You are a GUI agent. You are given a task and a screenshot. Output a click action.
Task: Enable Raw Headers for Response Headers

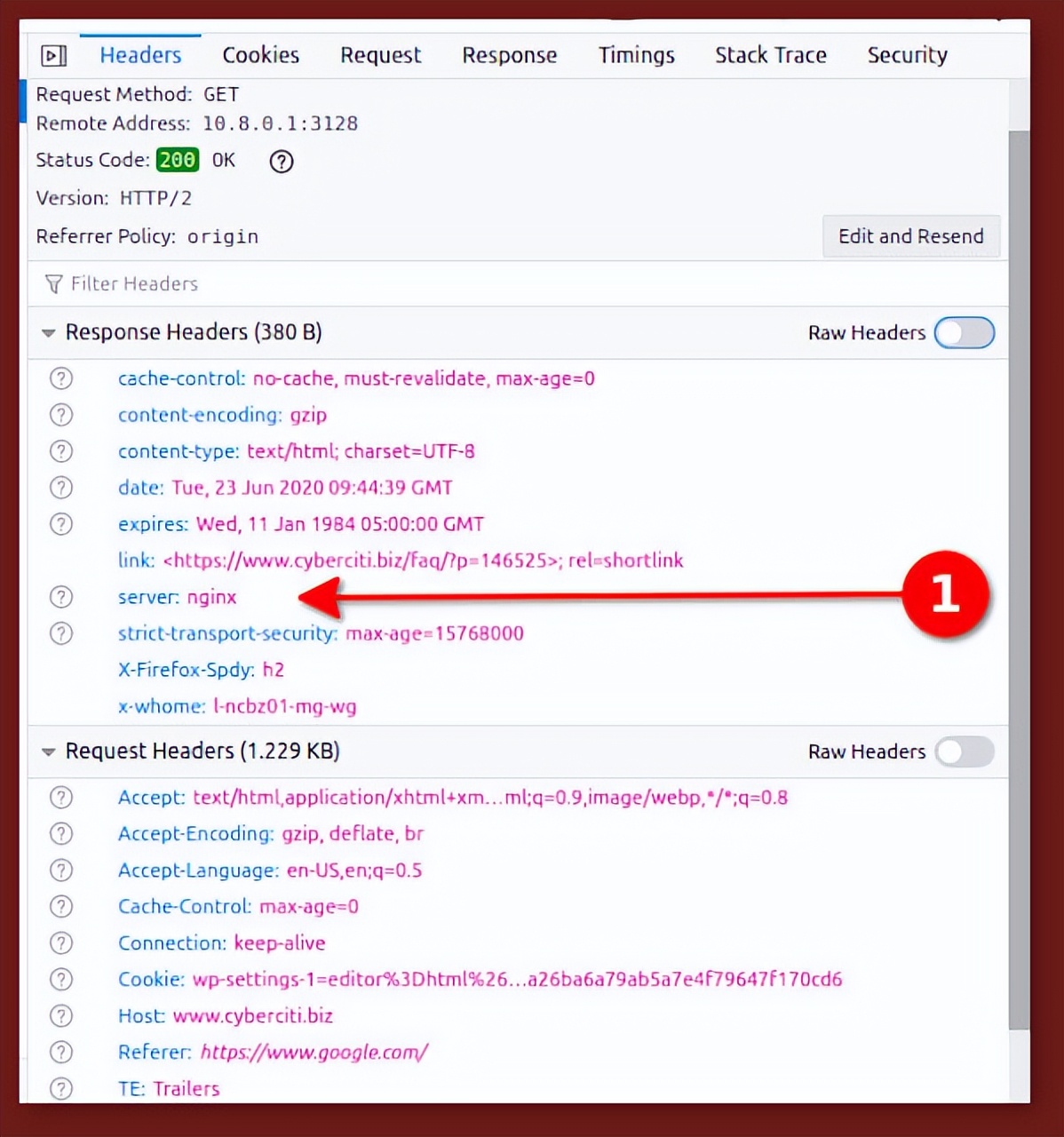[965, 332]
